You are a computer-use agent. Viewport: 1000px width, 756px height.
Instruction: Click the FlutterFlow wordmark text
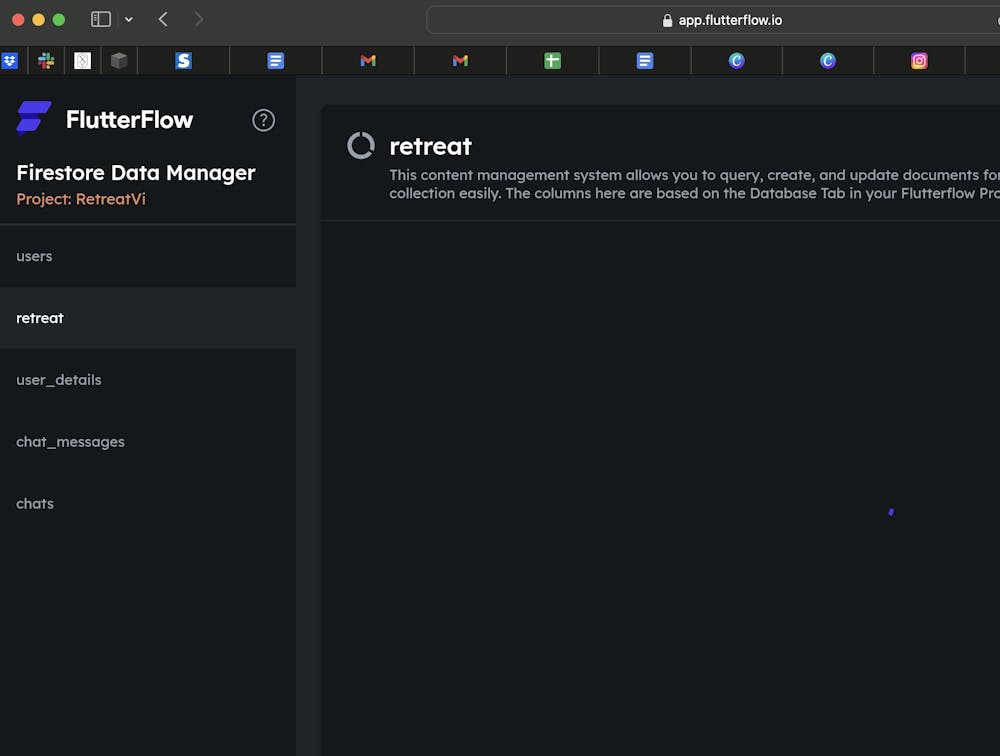[x=129, y=120]
